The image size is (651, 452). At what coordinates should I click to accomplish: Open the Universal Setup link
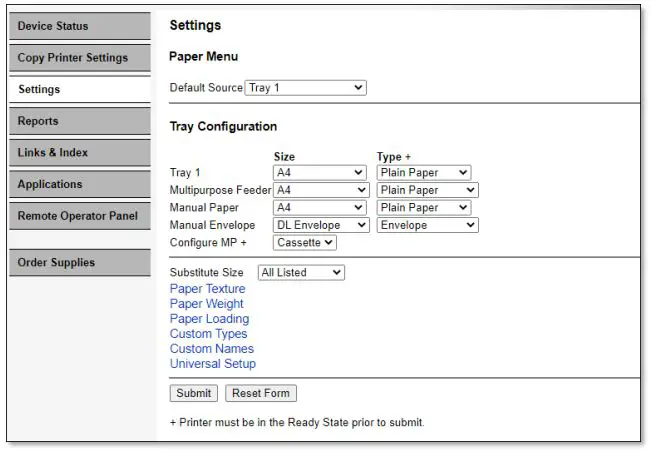213,364
